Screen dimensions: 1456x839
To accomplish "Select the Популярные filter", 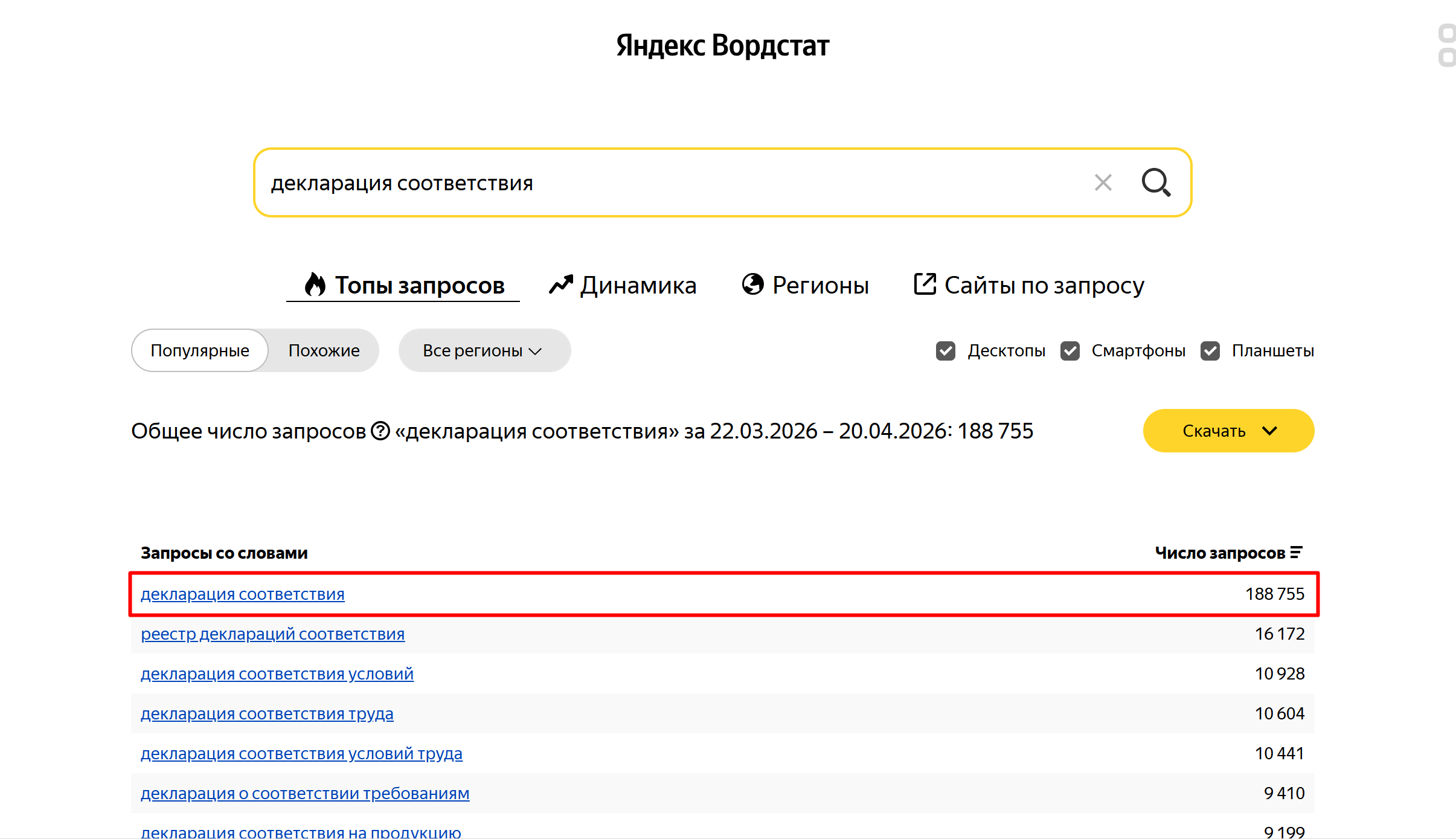I will click(200, 350).
